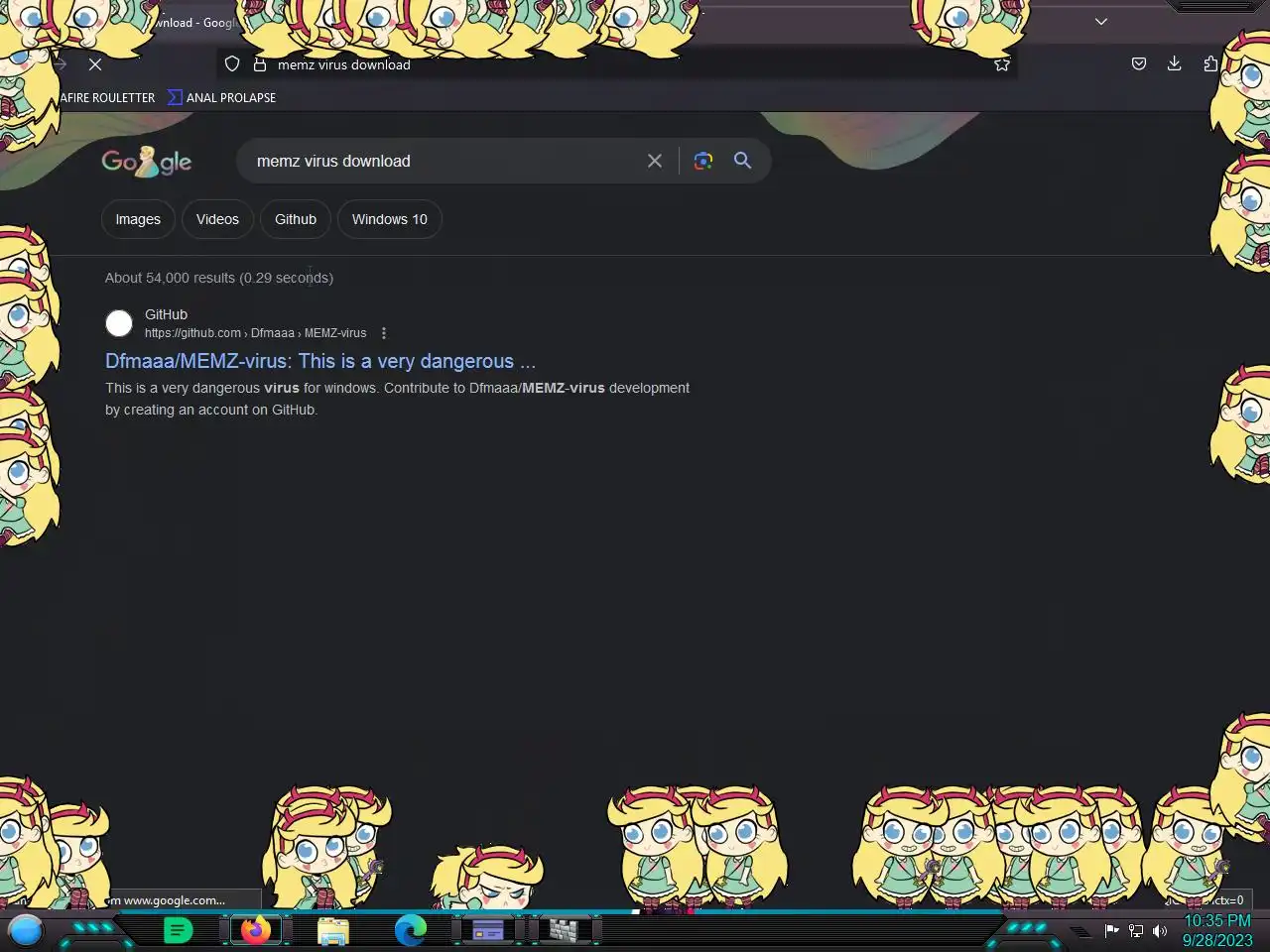Switch to Firefox in the taskbar

[x=256, y=930]
